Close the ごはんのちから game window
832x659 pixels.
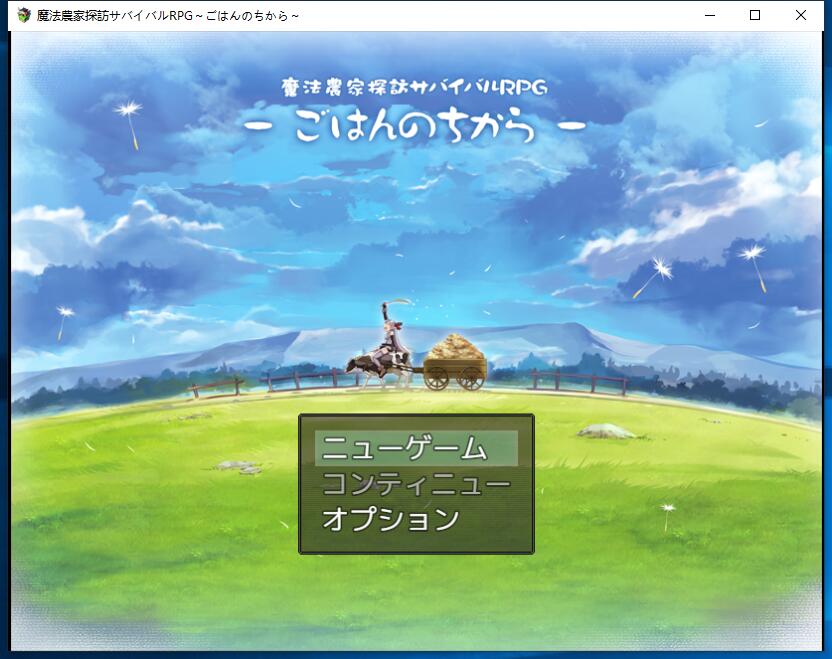[x=800, y=15]
